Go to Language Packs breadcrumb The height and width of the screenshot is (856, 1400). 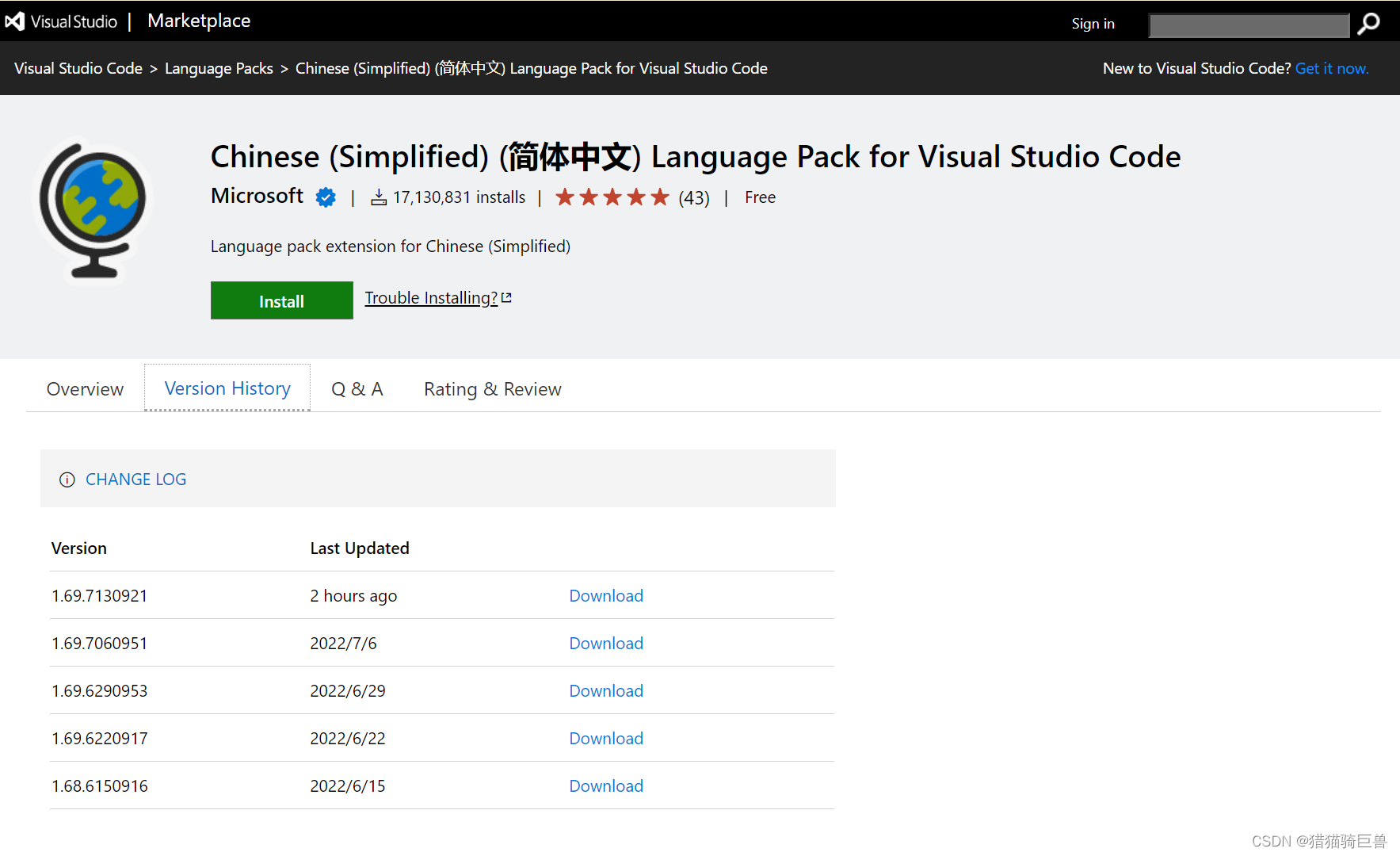coord(219,68)
